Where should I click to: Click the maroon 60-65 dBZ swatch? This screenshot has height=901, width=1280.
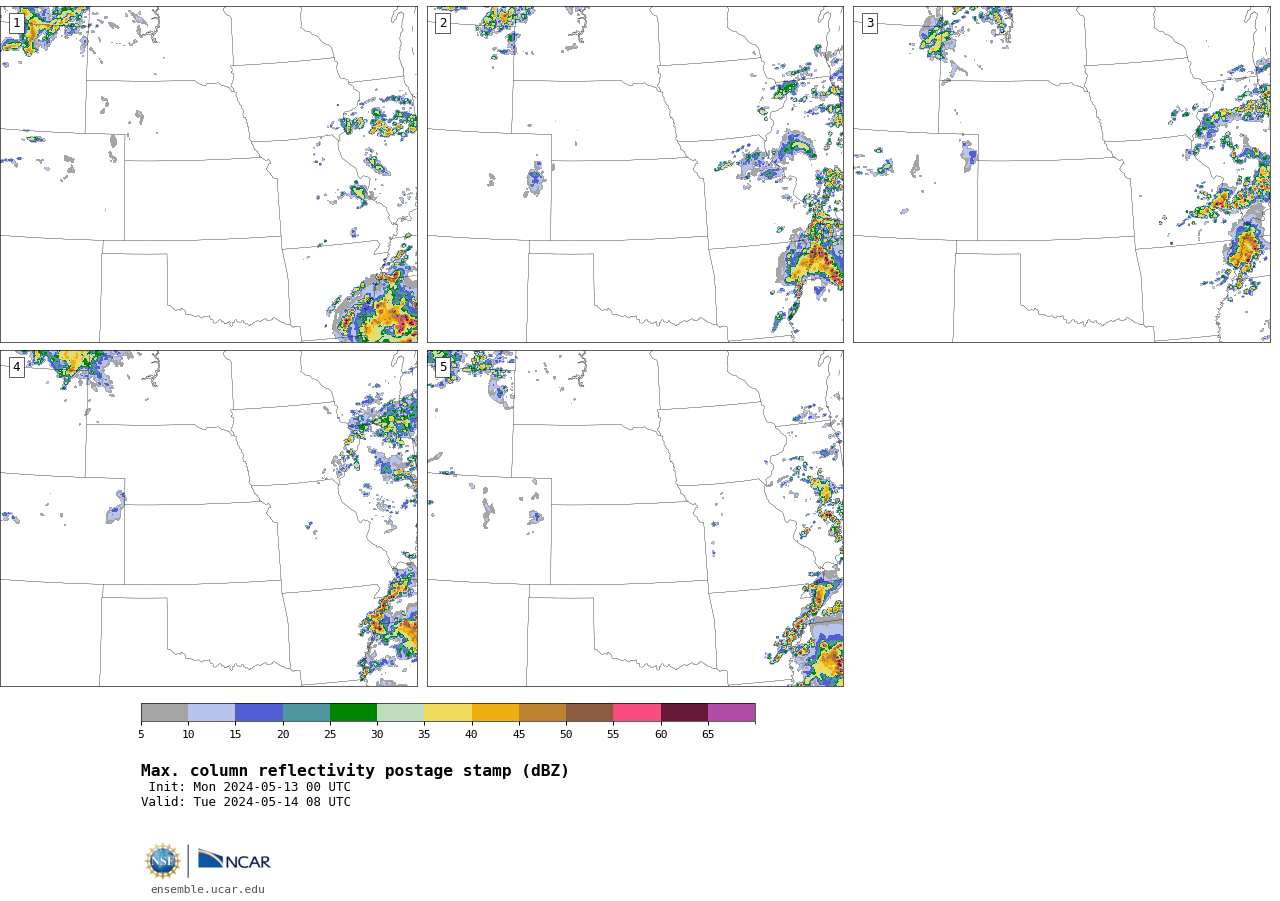coord(684,712)
